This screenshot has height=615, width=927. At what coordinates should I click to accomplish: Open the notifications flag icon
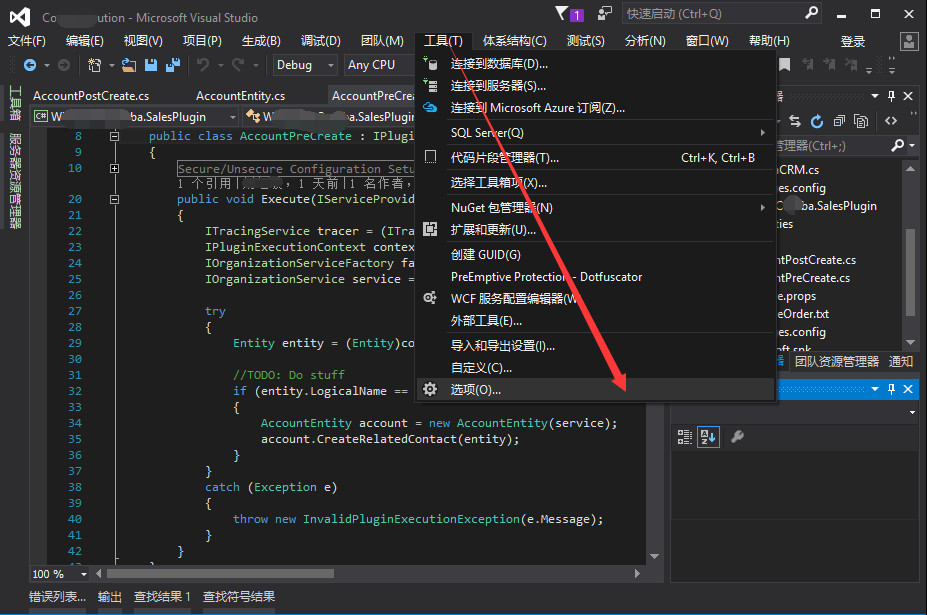click(x=562, y=13)
